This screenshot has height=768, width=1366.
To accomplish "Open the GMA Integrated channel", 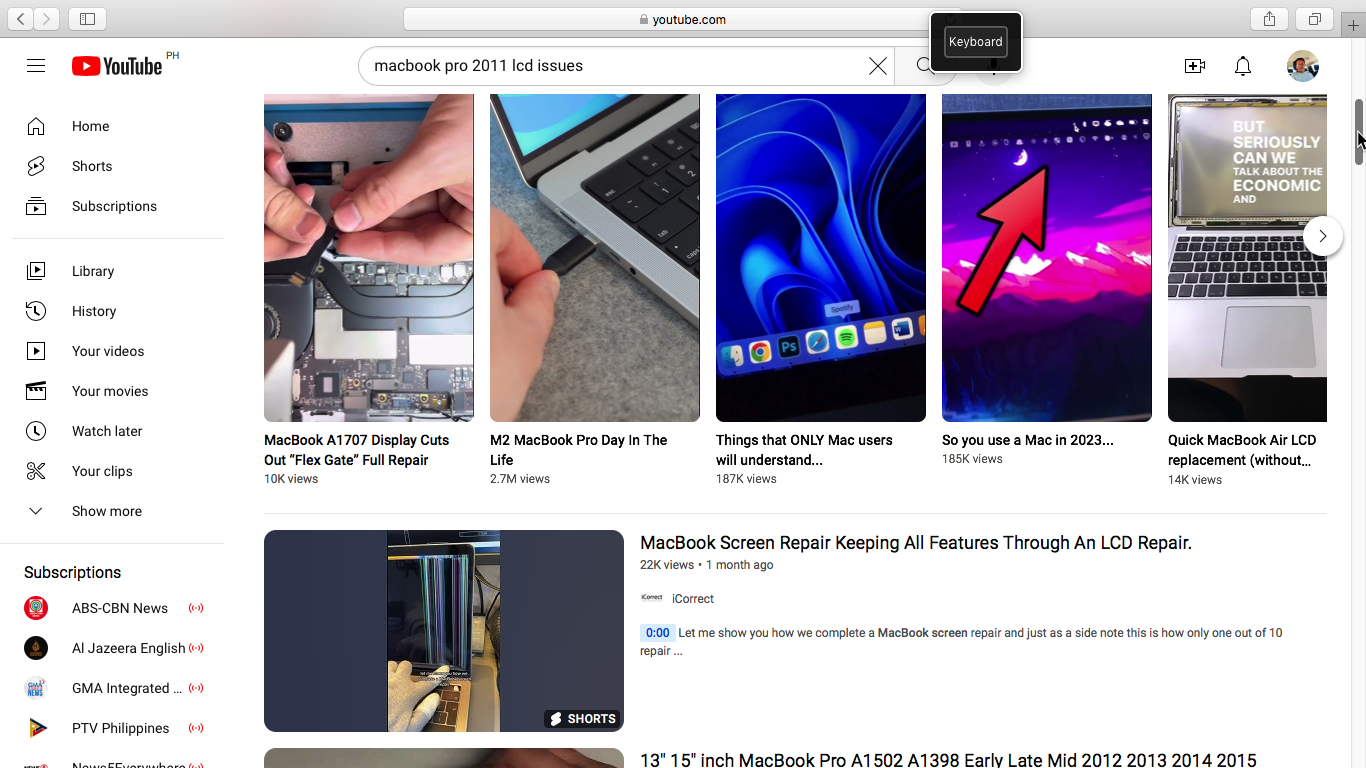I will pos(118,688).
